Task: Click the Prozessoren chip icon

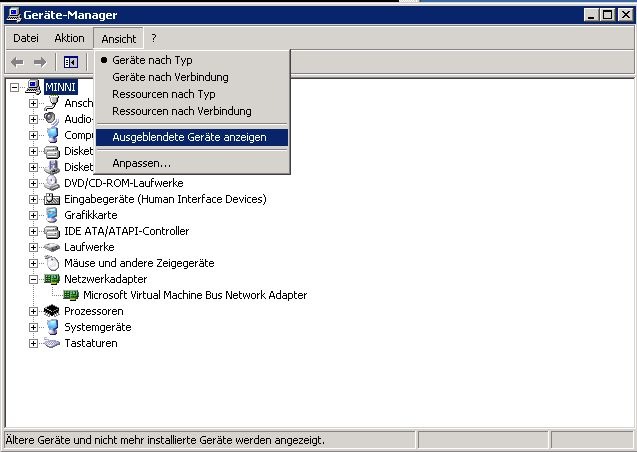Action: click(x=52, y=311)
